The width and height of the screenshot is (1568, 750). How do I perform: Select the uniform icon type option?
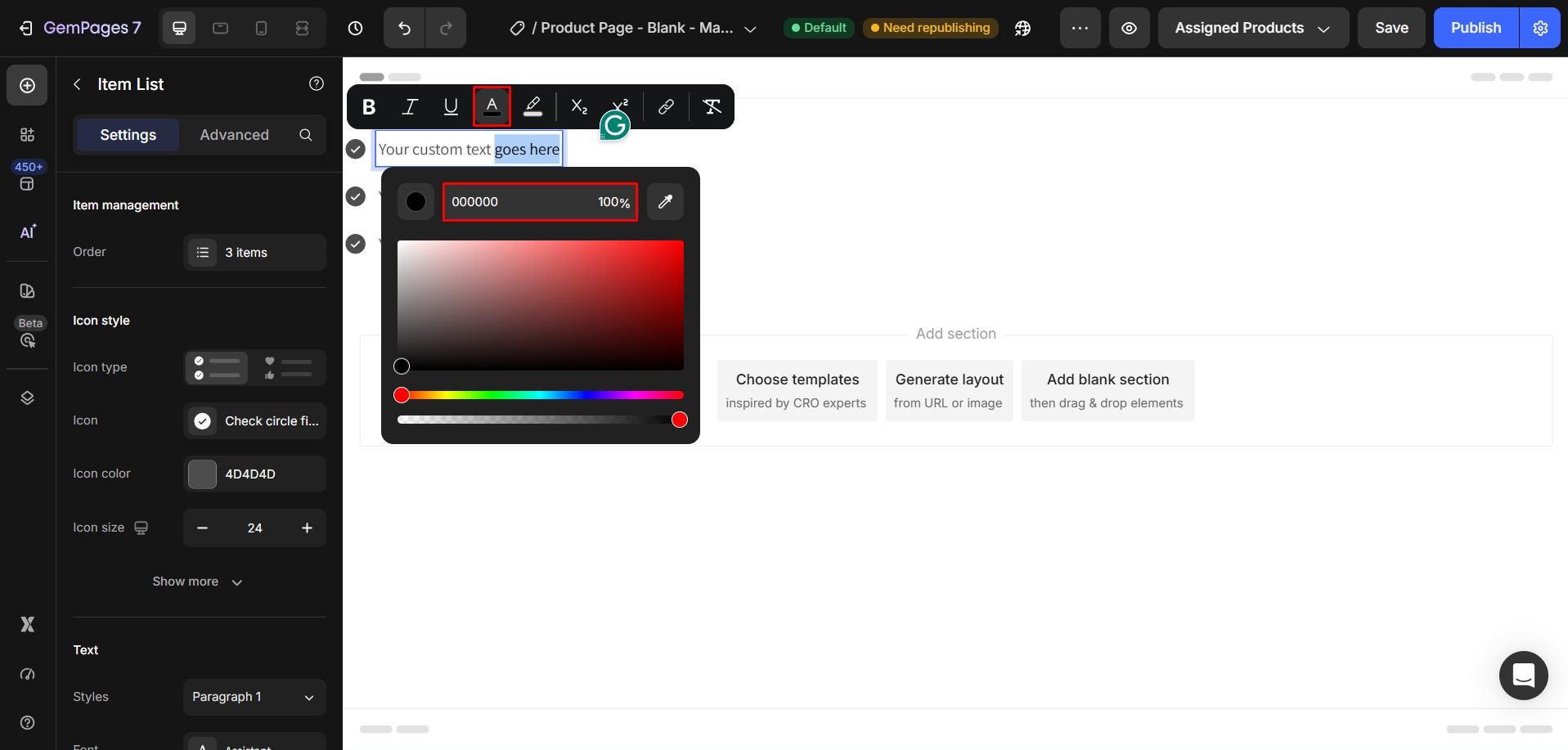tap(218, 367)
